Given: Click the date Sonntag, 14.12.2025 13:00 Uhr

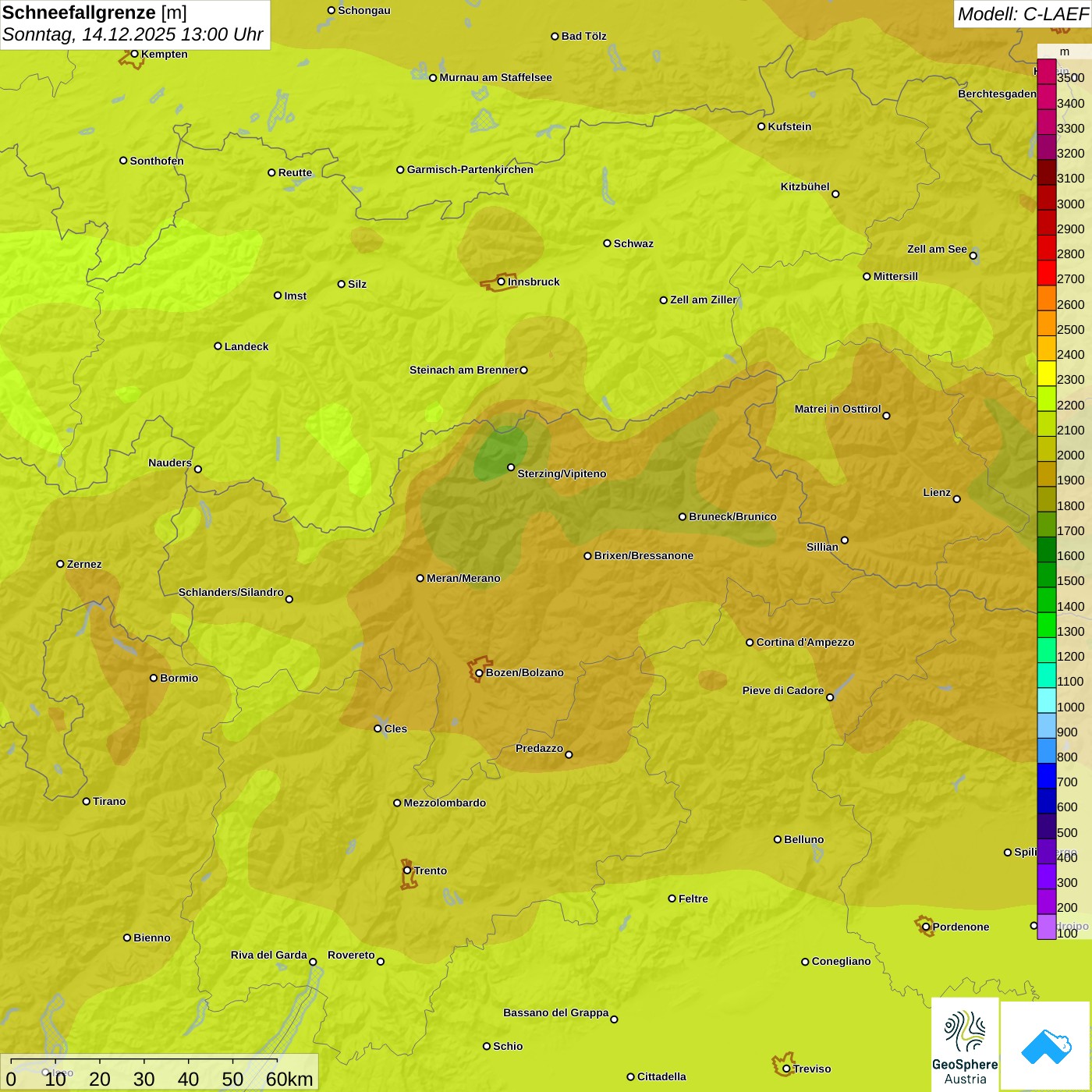Looking at the screenshot, I should point(133,35).
